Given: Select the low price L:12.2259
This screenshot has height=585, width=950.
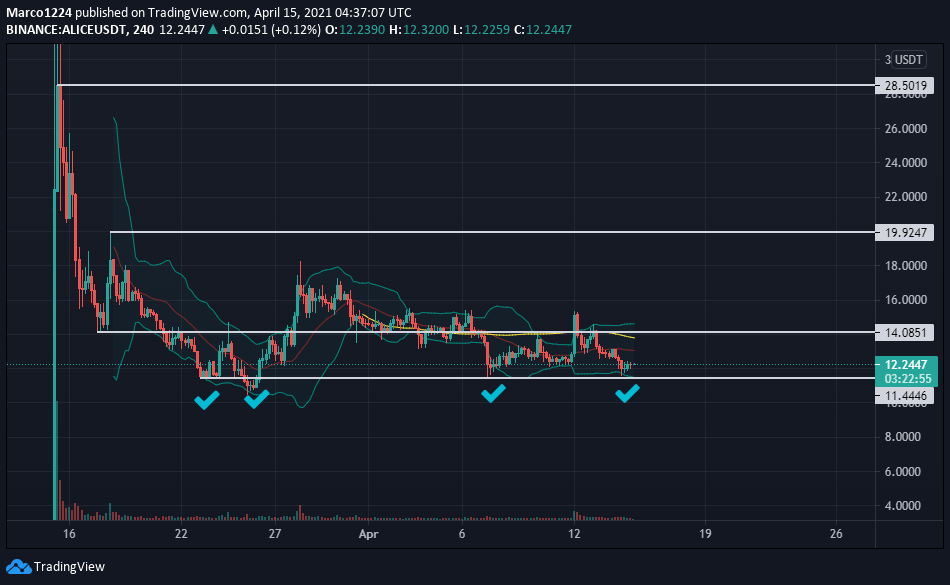Looking at the screenshot, I should (481, 29).
